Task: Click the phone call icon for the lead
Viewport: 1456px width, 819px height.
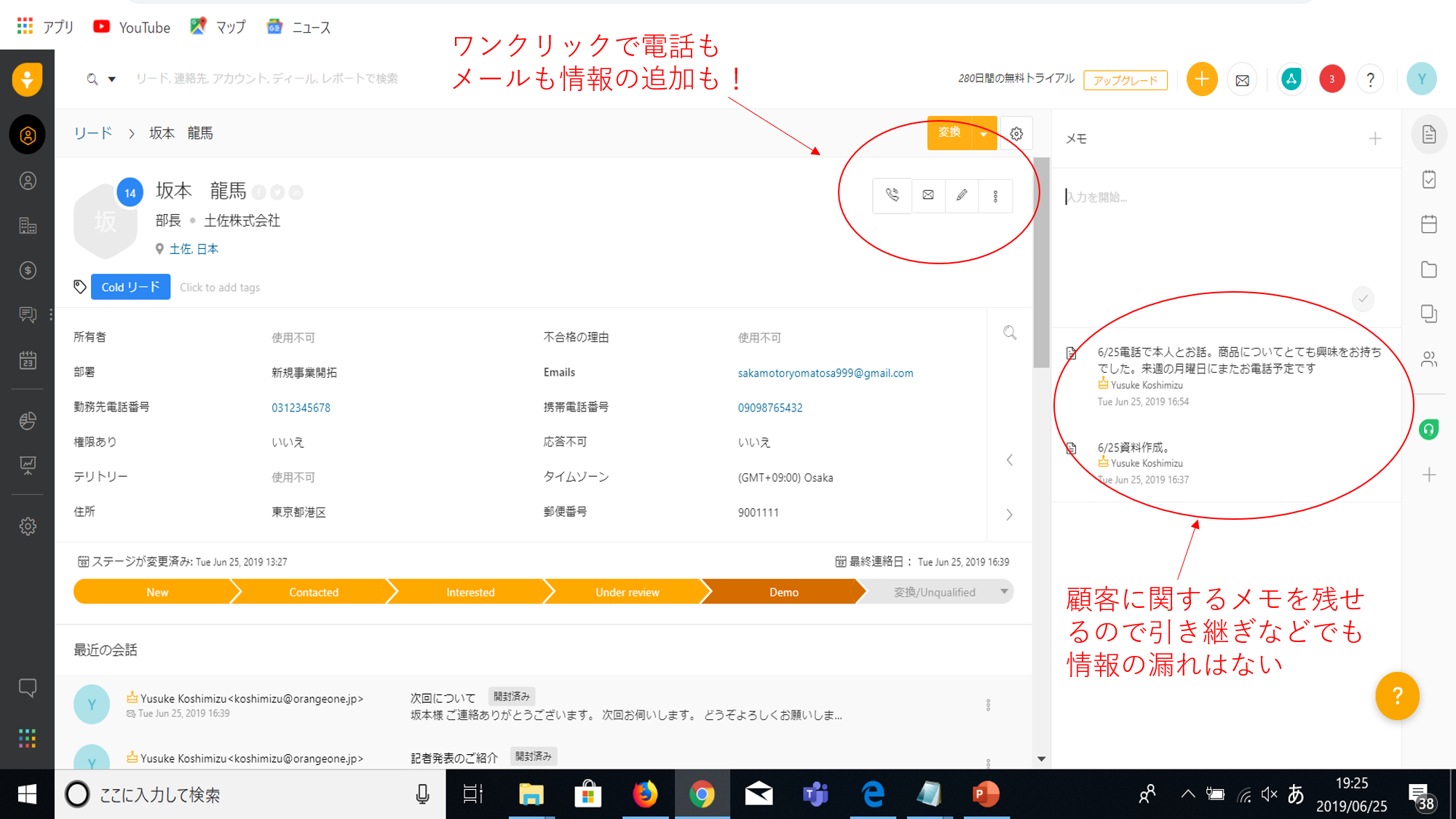Action: [892, 195]
